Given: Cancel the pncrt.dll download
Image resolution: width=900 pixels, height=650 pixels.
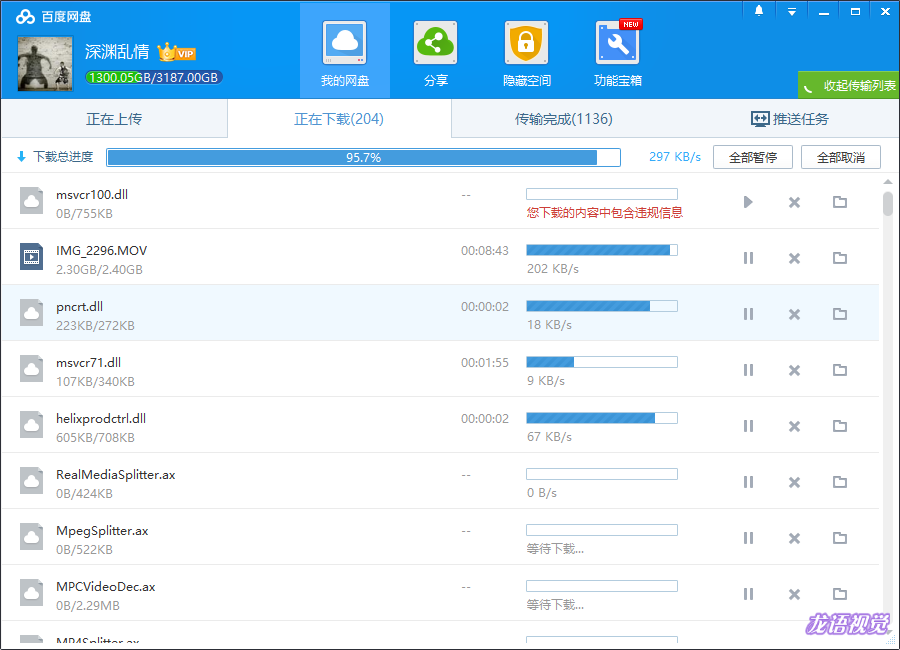Looking at the screenshot, I should (x=794, y=314).
